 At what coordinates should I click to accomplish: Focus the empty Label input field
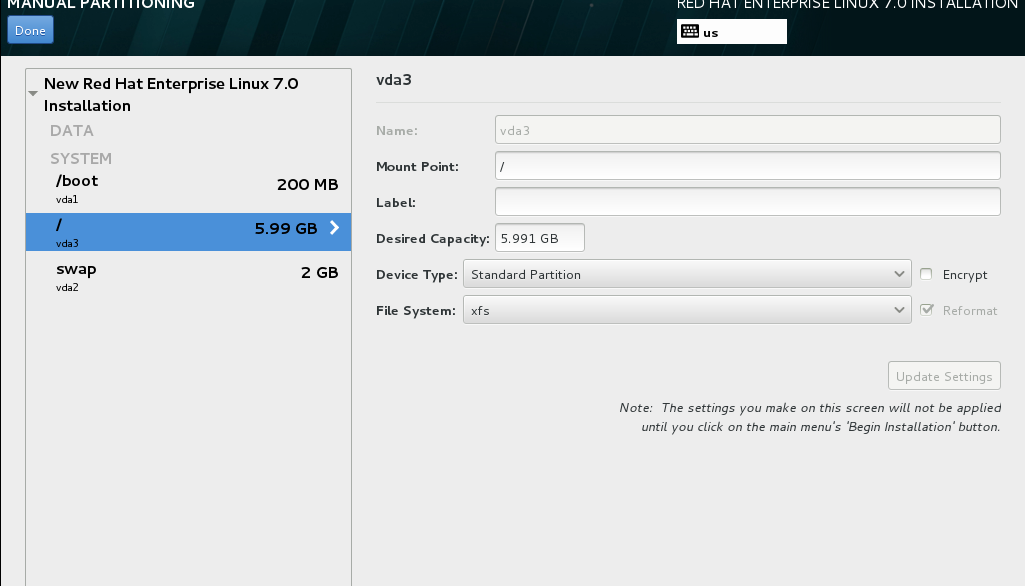tap(747, 201)
